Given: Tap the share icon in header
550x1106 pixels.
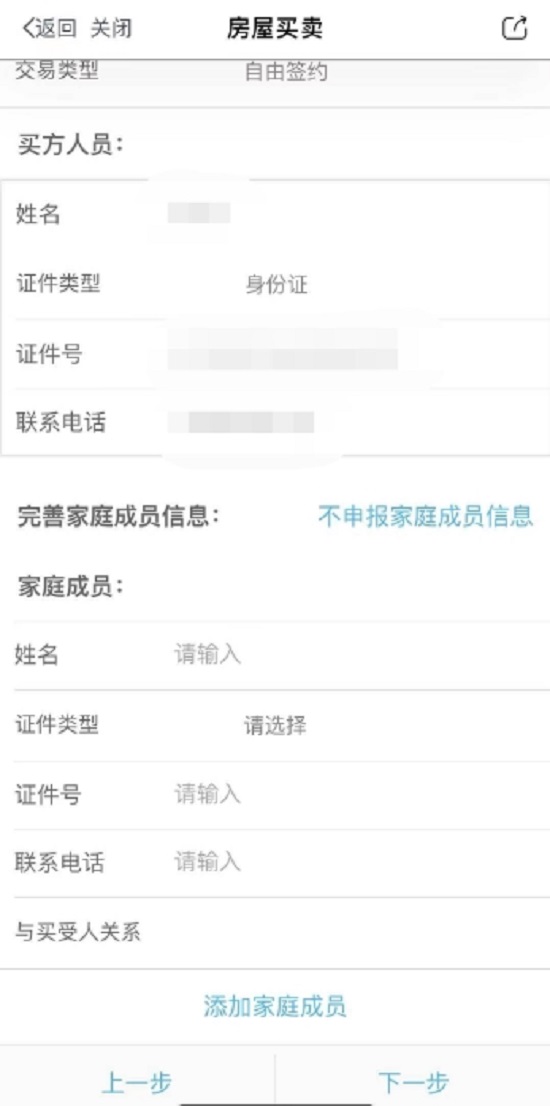Looking at the screenshot, I should [514, 28].
